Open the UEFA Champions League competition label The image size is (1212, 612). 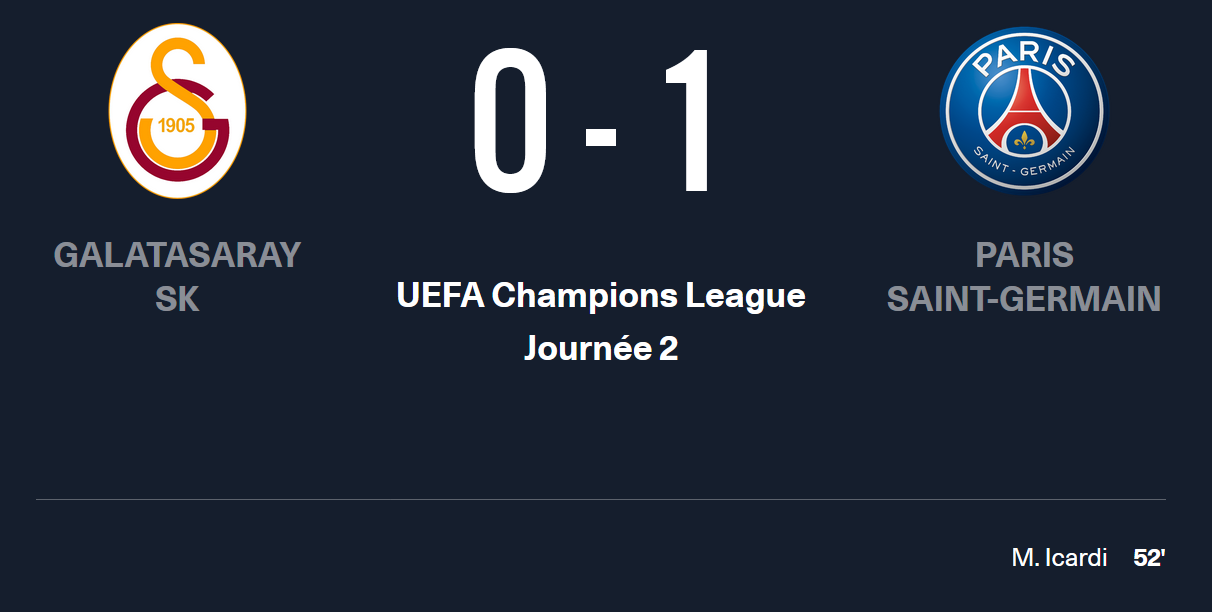coord(601,295)
